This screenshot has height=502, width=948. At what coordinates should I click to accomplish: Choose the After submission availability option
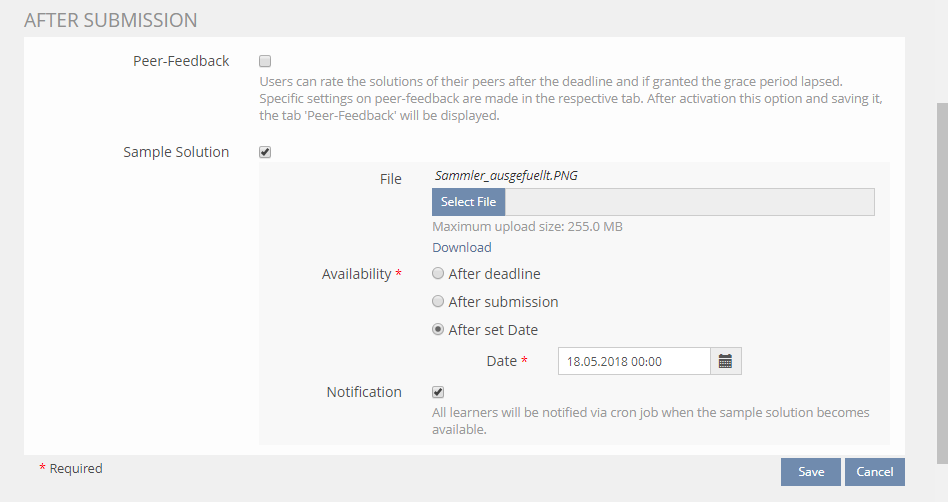pos(438,302)
